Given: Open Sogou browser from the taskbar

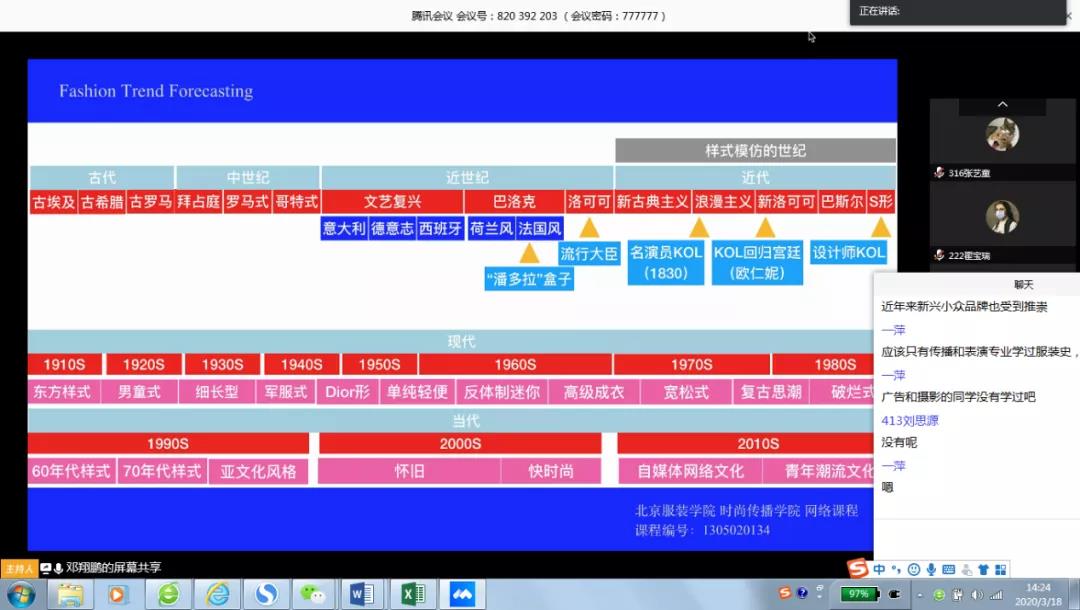Looking at the screenshot, I should coord(266,594).
